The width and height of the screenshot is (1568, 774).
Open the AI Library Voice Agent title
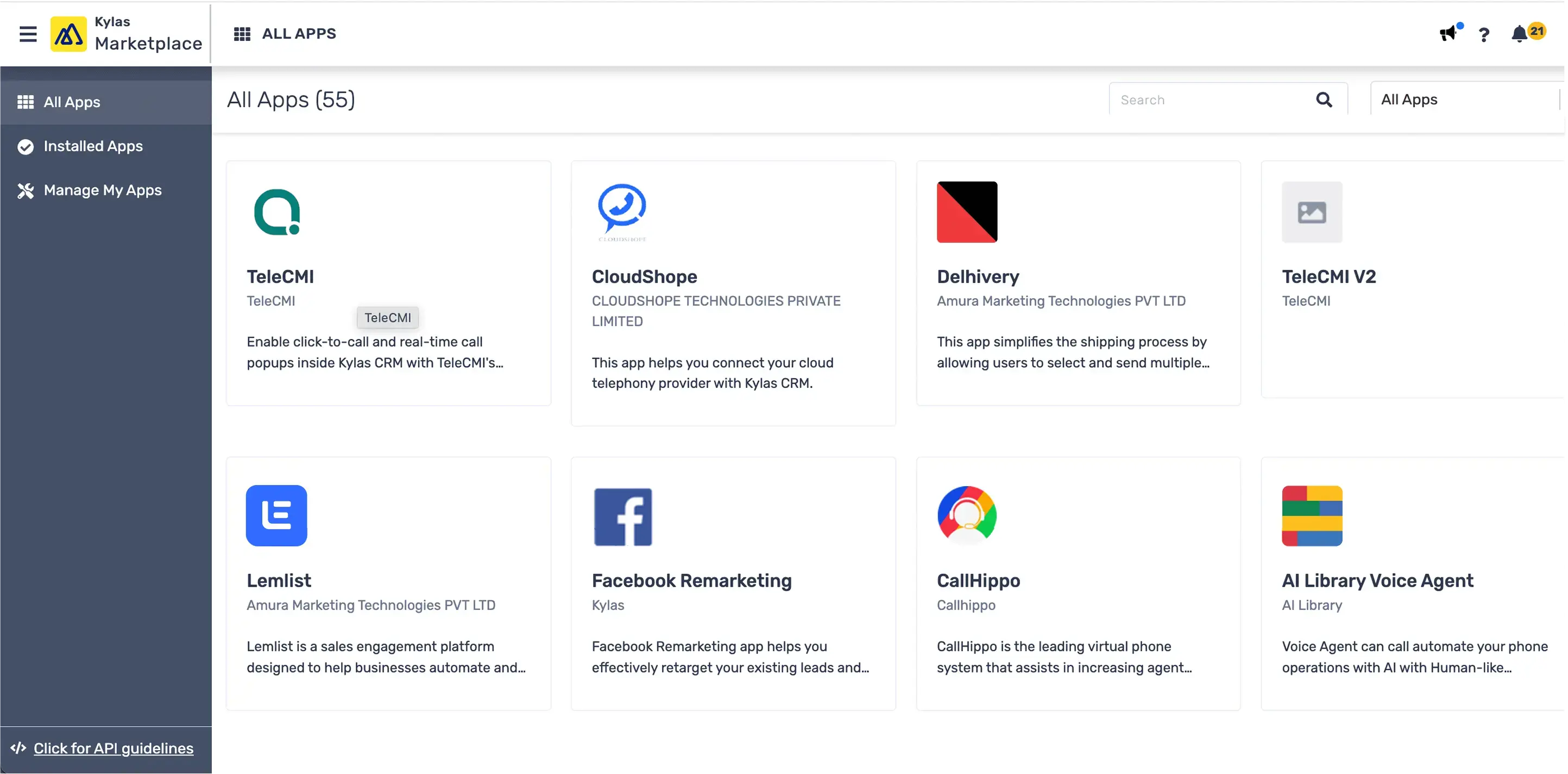point(1377,580)
